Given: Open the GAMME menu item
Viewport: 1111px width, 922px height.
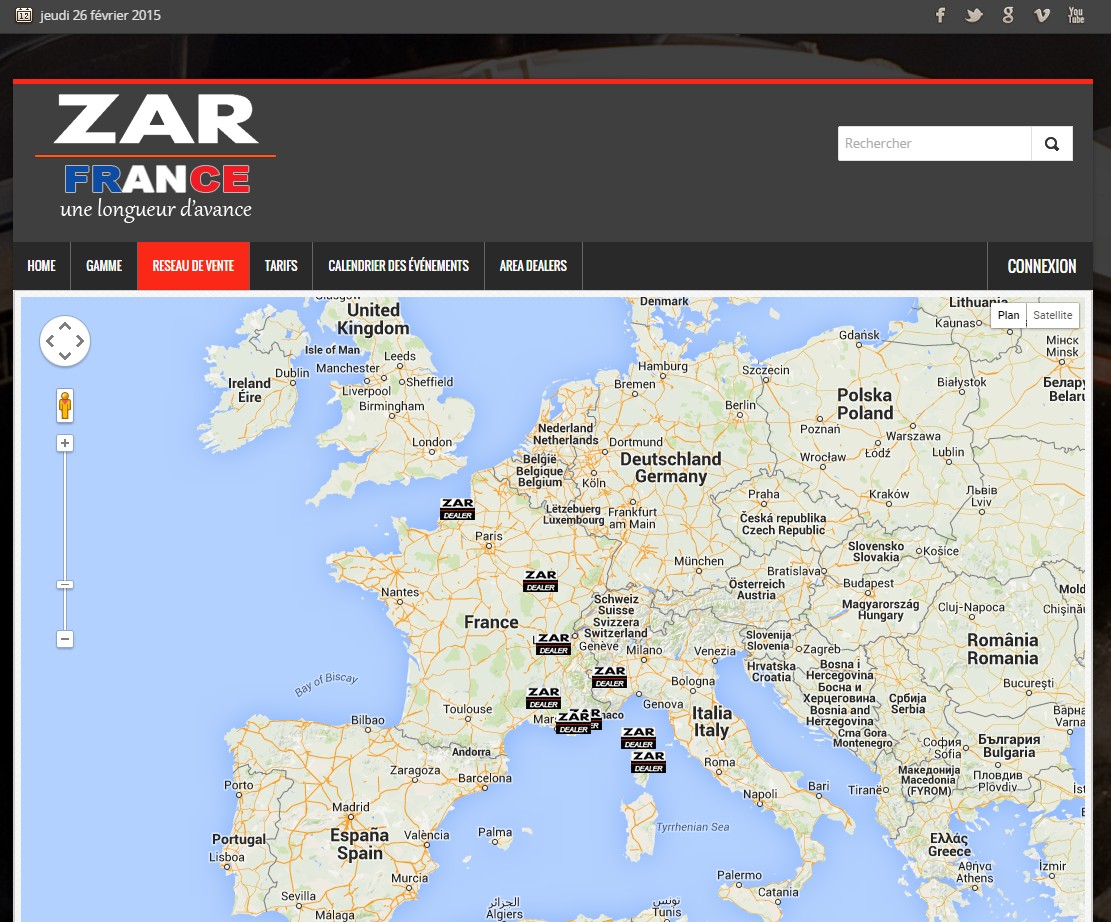Looking at the screenshot, I should pos(104,266).
